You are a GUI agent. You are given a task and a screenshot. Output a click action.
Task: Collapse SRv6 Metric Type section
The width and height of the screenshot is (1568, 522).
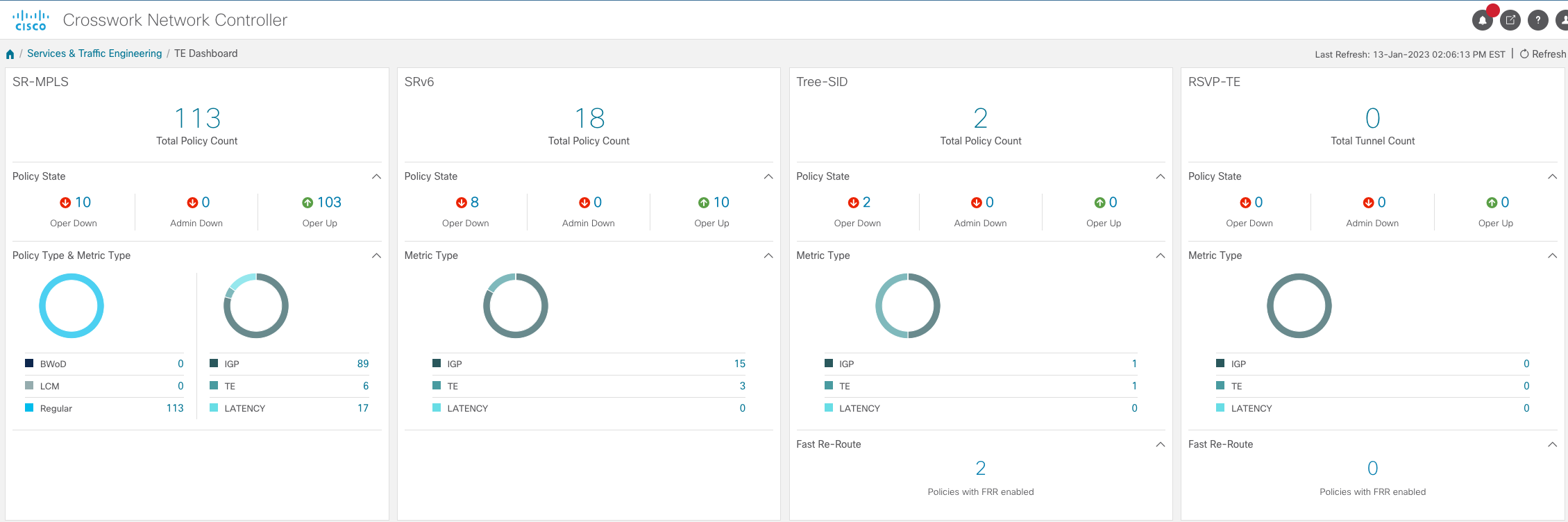[x=768, y=255]
